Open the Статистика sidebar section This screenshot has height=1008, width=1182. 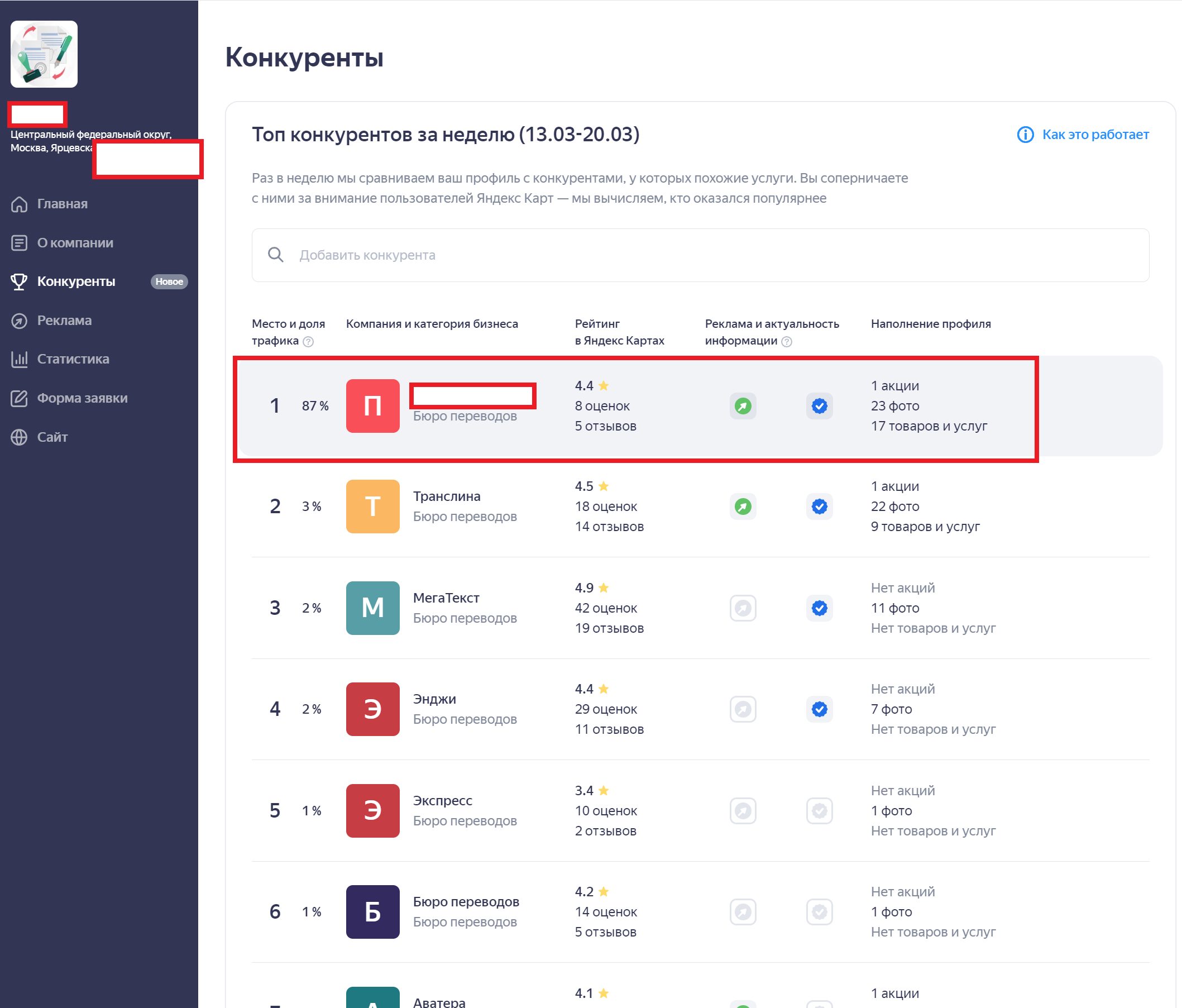tap(73, 360)
